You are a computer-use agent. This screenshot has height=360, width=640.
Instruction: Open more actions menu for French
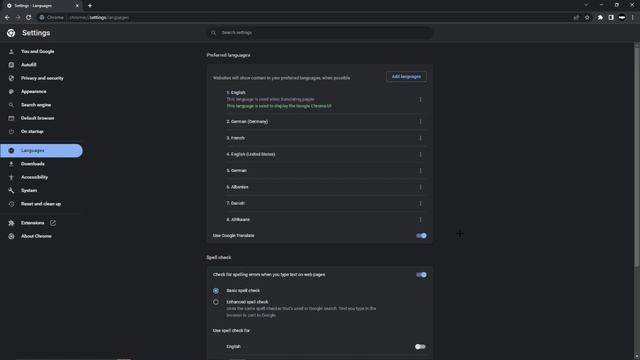420,138
